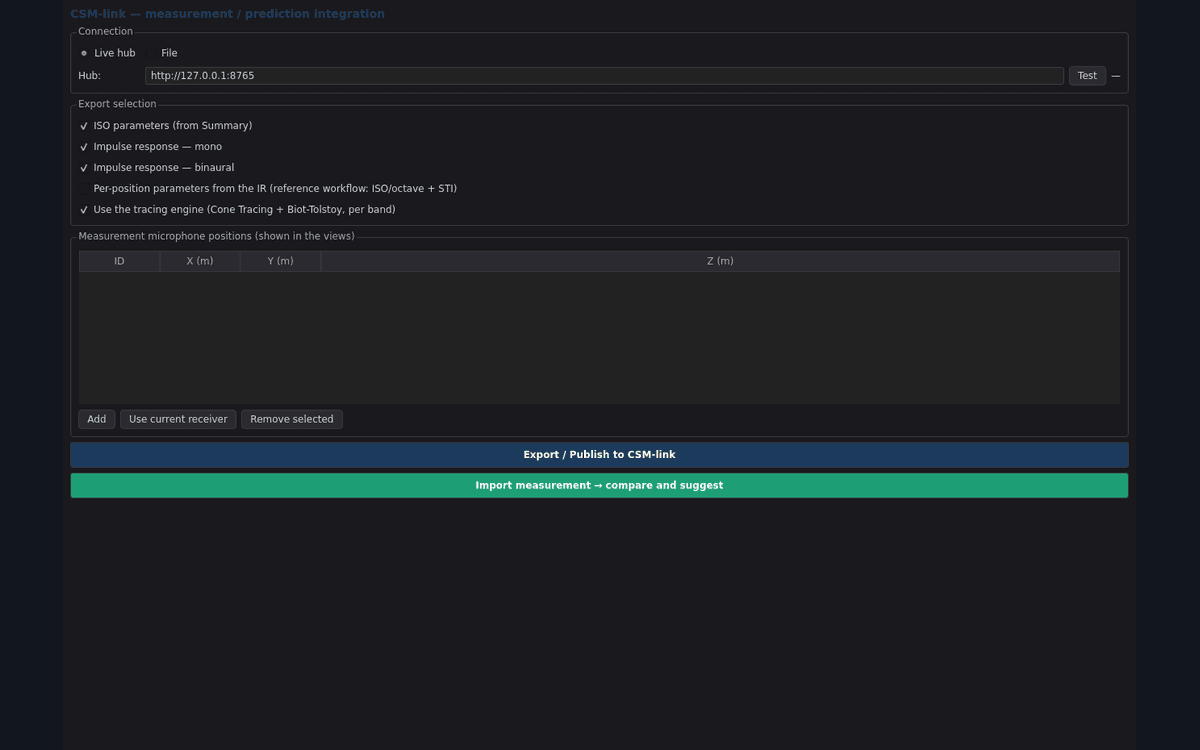The height and width of the screenshot is (750, 1200).
Task: Click the connection status dash indicator
Action: pos(1116,76)
